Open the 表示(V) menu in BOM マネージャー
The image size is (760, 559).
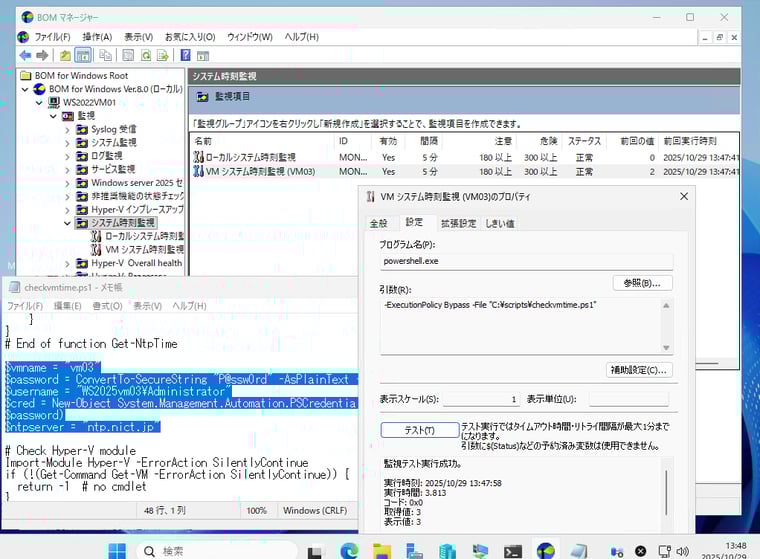click(x=139, y=37)
